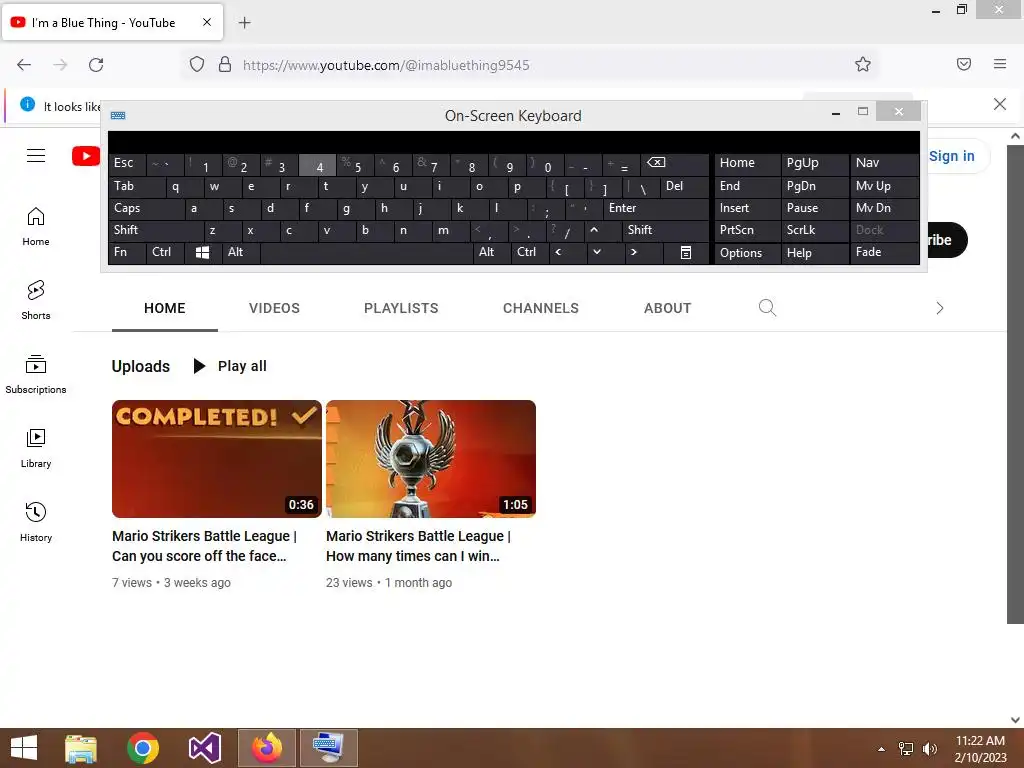Go to Home in YouTube sidebar

pyautogui.click(x=36, y=227)
